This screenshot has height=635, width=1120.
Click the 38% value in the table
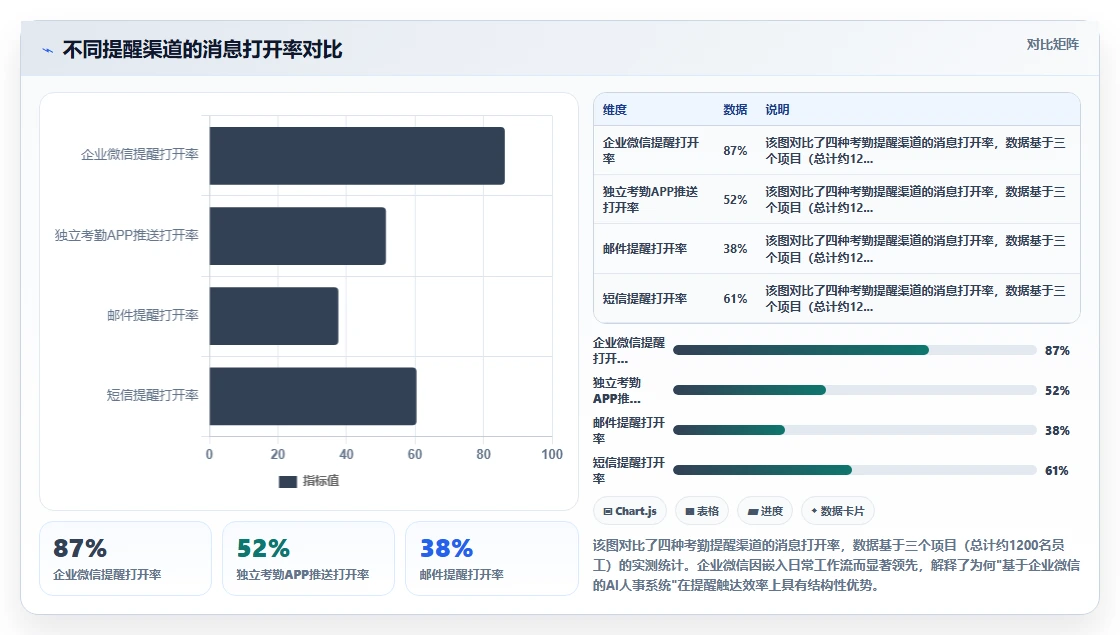(x=735, y=249)
